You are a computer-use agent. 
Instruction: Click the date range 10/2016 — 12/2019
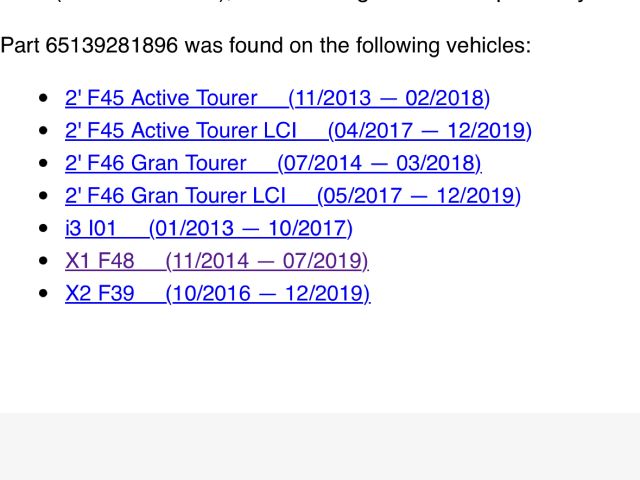pos(268,294)
